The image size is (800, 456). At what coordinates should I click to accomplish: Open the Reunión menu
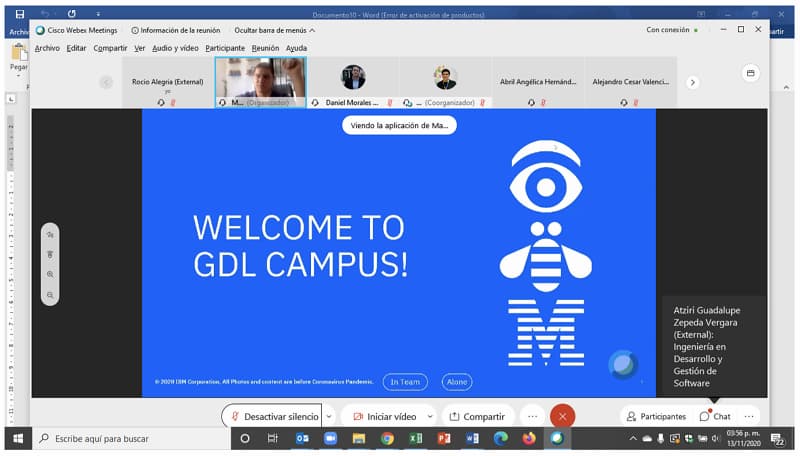[x=265, y=48]
